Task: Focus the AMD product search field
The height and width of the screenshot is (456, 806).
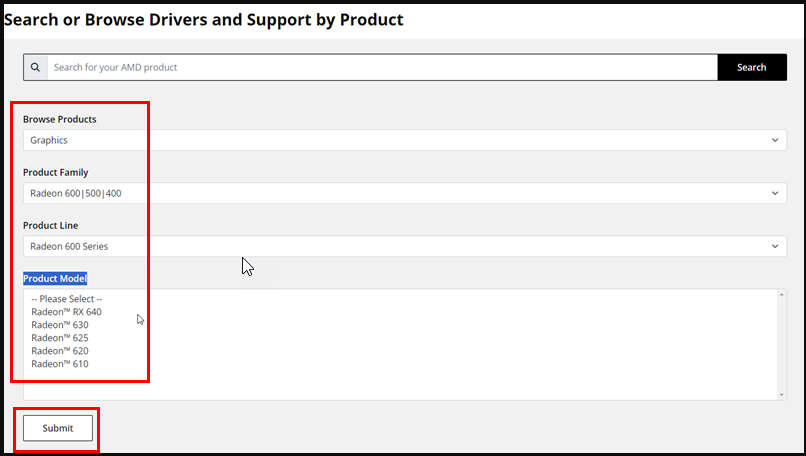Action: coord(381,67)
